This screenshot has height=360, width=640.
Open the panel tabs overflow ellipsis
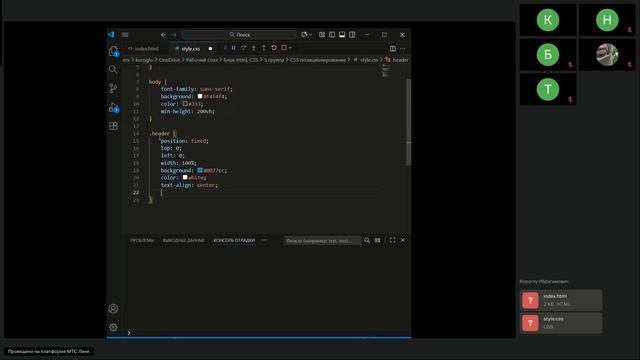pyautogui.click(x=264, y=240)
